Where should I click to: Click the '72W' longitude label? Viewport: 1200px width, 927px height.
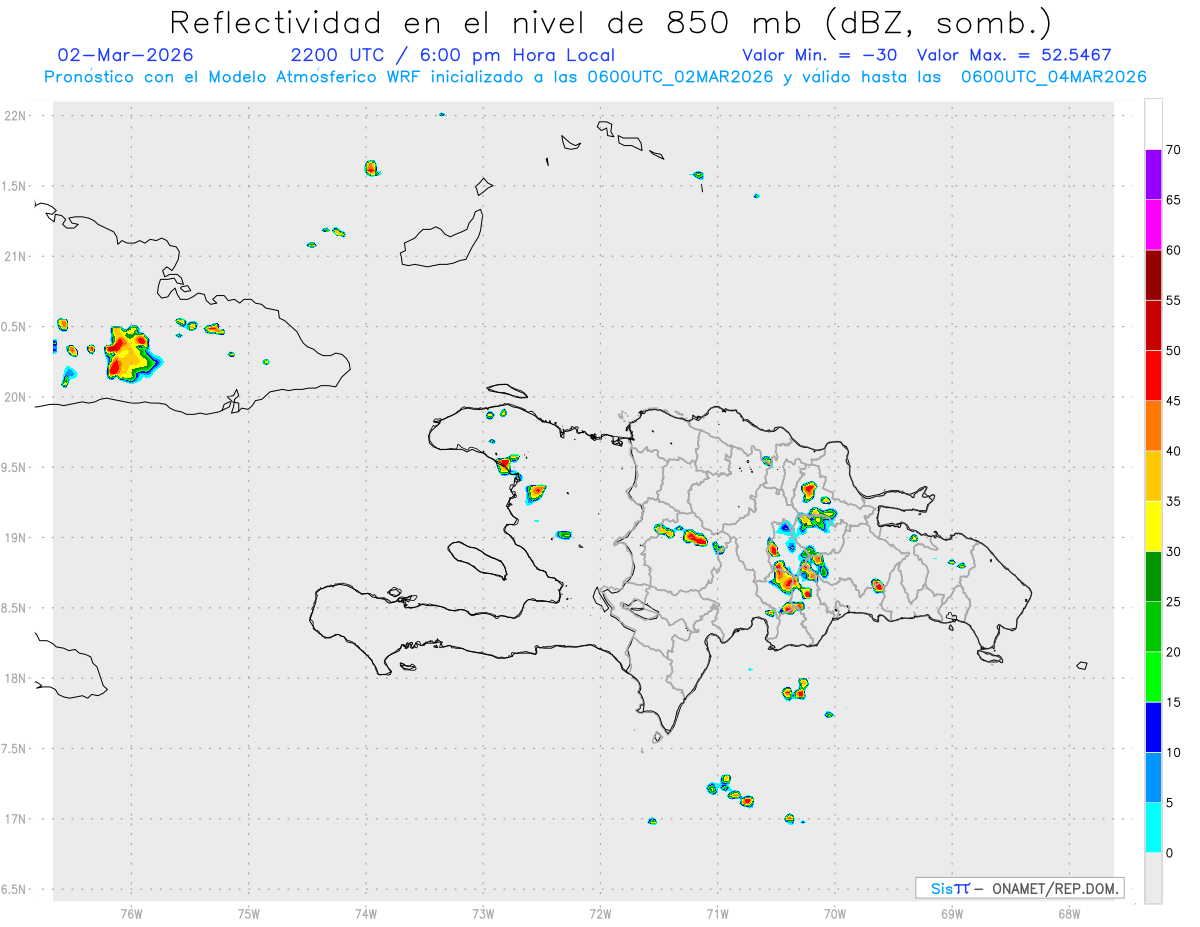click(x=600, y=914)
